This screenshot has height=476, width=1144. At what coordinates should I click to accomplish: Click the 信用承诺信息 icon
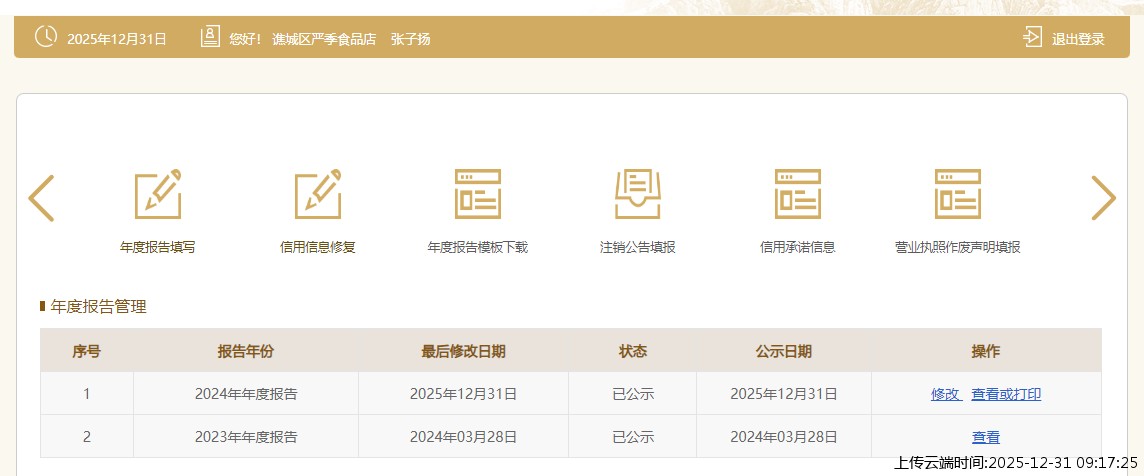click(797, 194)
